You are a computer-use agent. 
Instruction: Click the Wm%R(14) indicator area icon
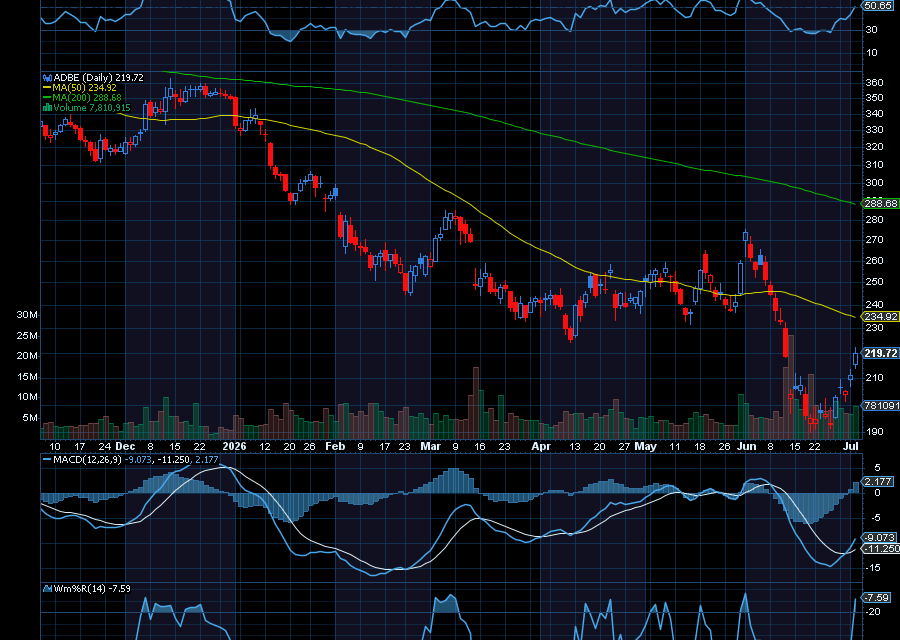coord(48,588)
